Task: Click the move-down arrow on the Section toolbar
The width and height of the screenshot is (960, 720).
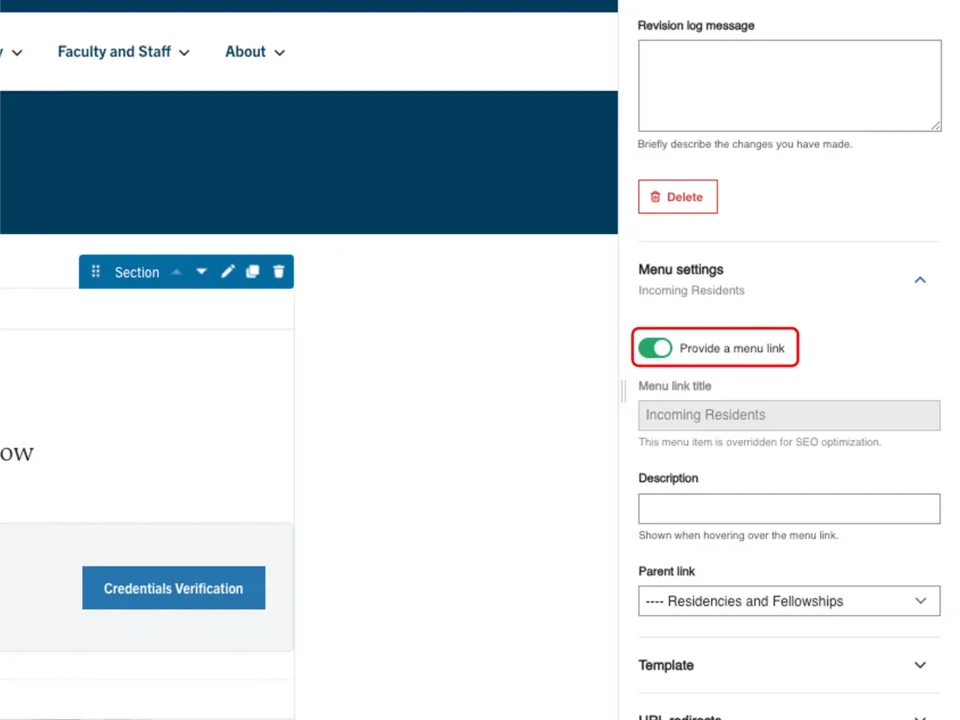Action: coord(201,272)
